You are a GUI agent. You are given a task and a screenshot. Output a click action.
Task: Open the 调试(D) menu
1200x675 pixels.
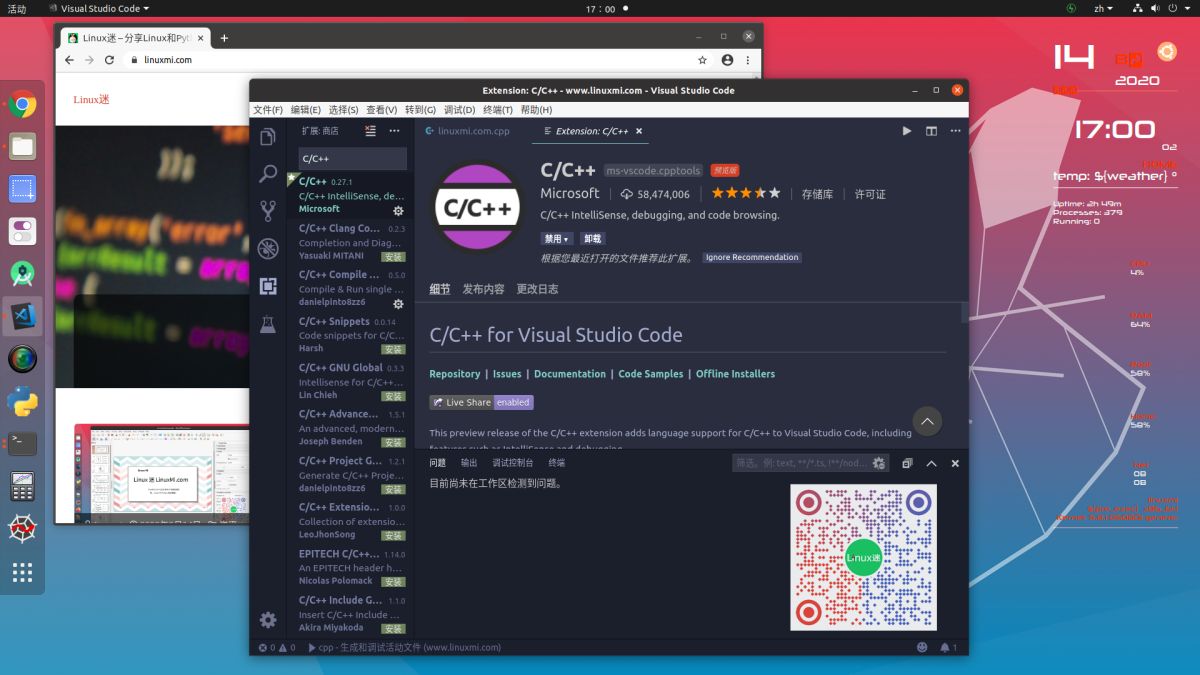(460, 110)
